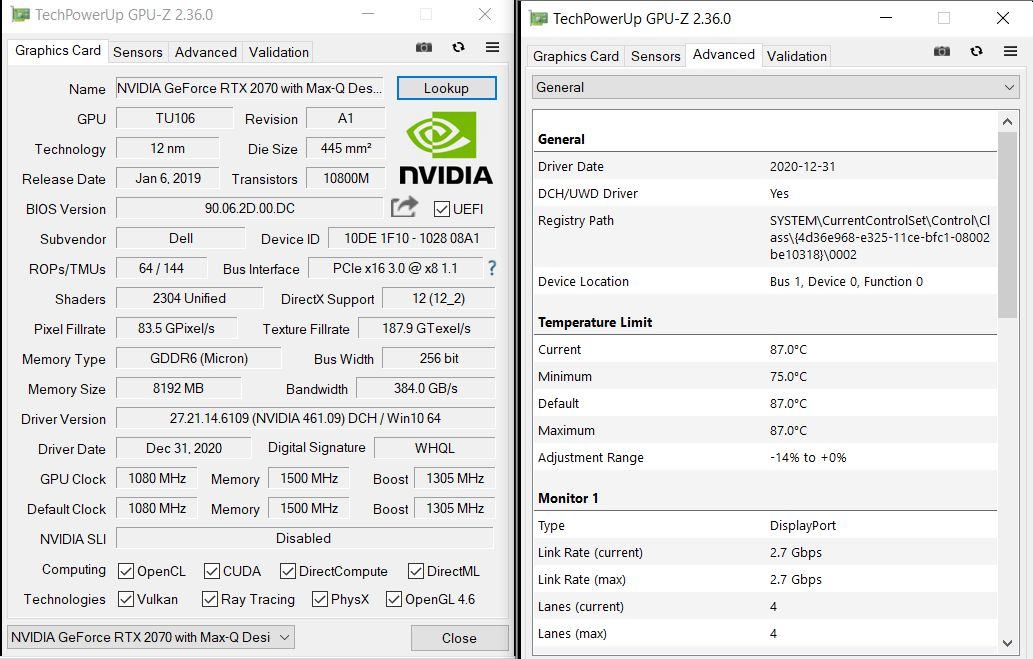Click the Lookup button

coord(446,88)
